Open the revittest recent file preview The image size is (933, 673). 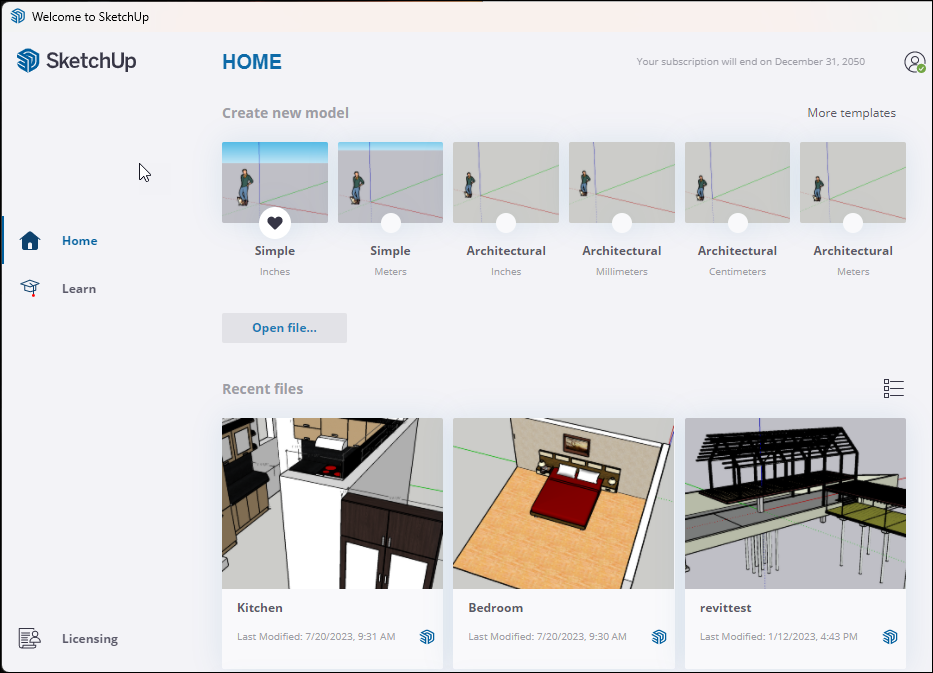pos(796,503)
